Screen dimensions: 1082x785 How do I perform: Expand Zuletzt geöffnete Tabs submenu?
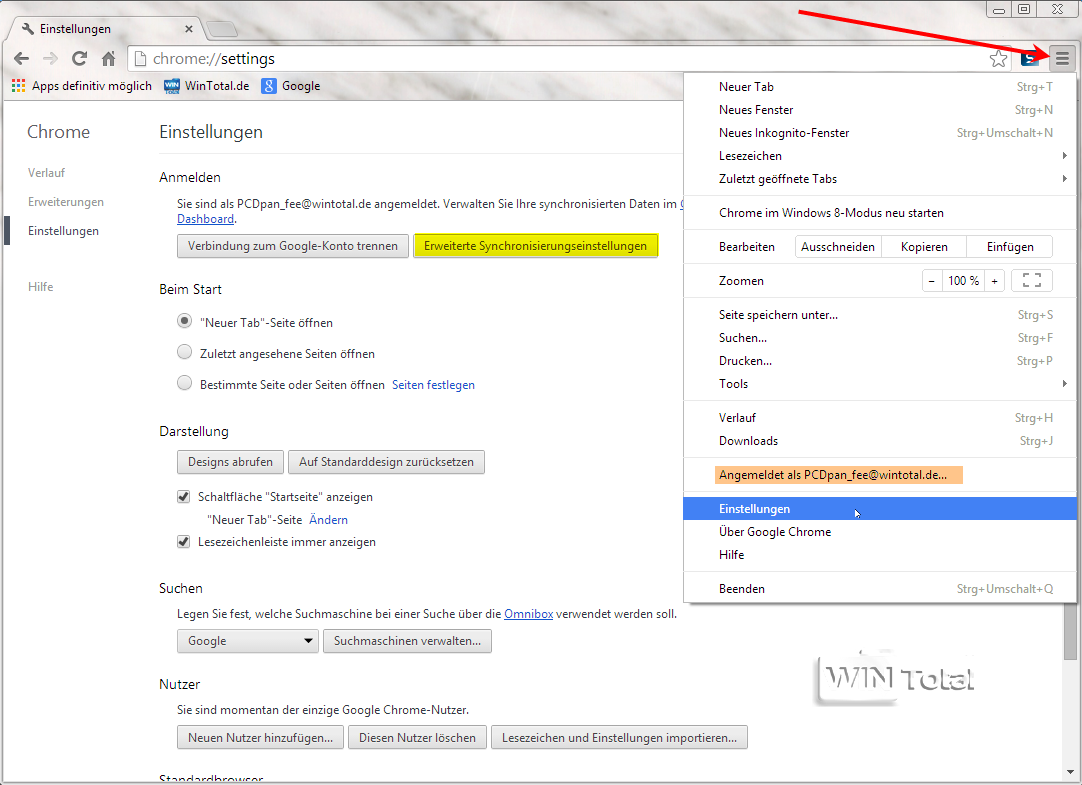coord(880,179)
